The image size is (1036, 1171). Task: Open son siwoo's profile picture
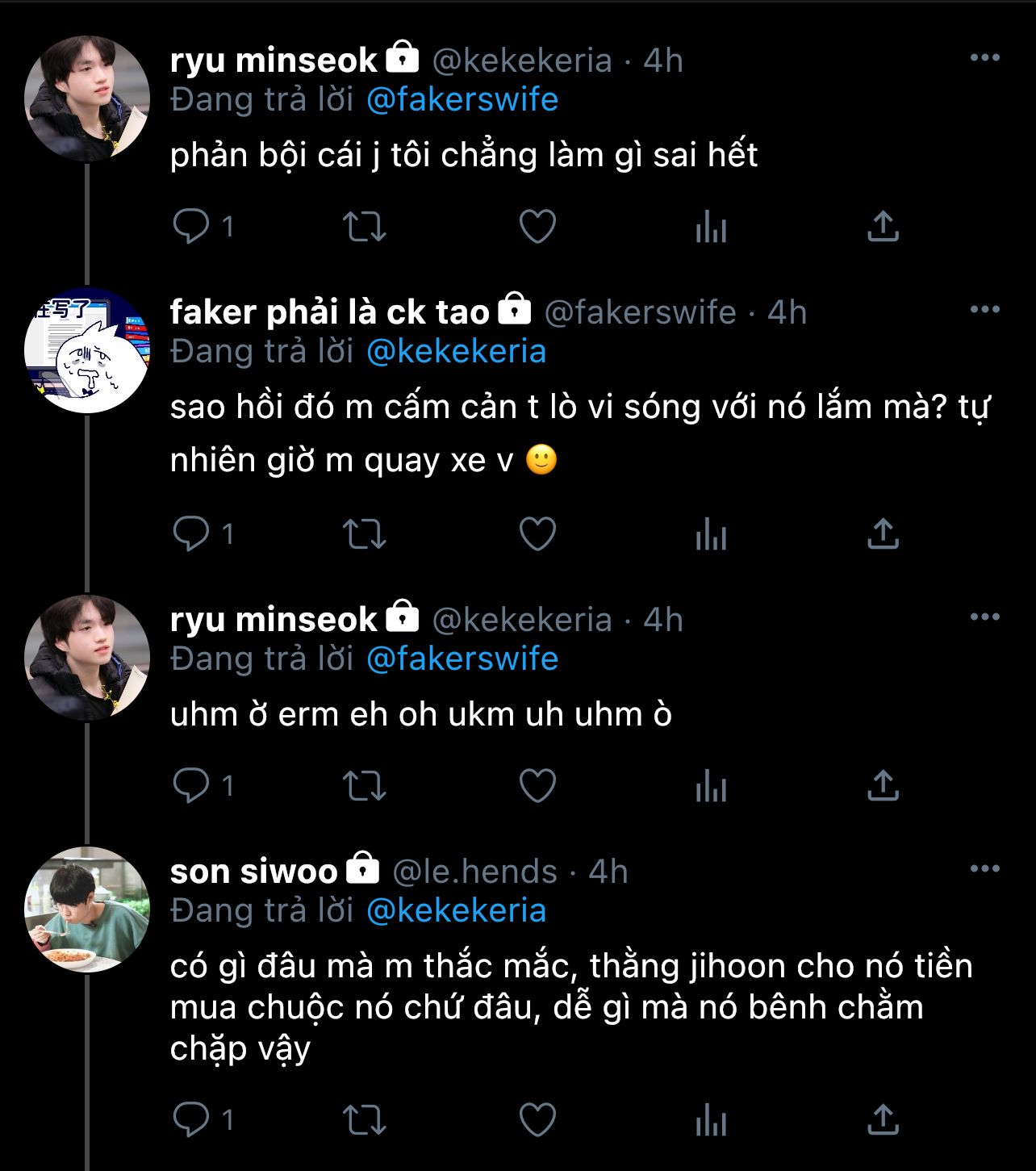coord(87,910)
